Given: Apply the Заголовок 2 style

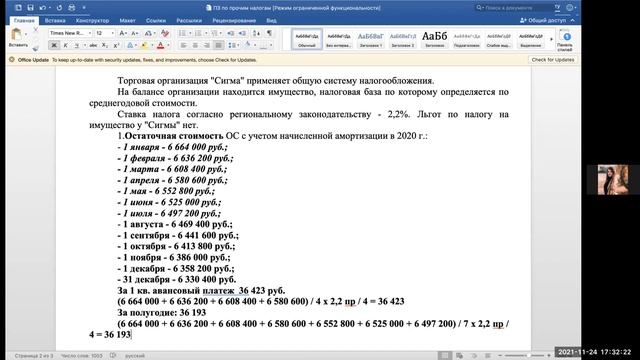Looking at the screenshot, I should 402,40.
